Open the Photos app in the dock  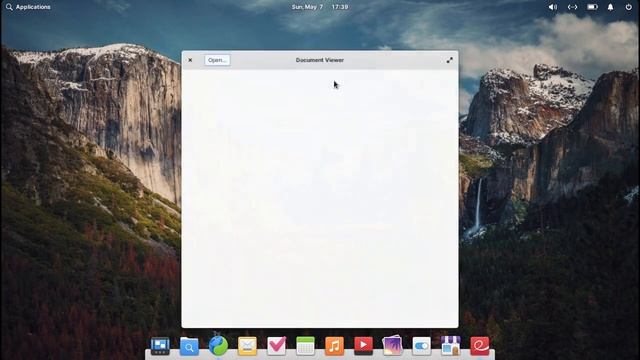click(x=392, y=346)
